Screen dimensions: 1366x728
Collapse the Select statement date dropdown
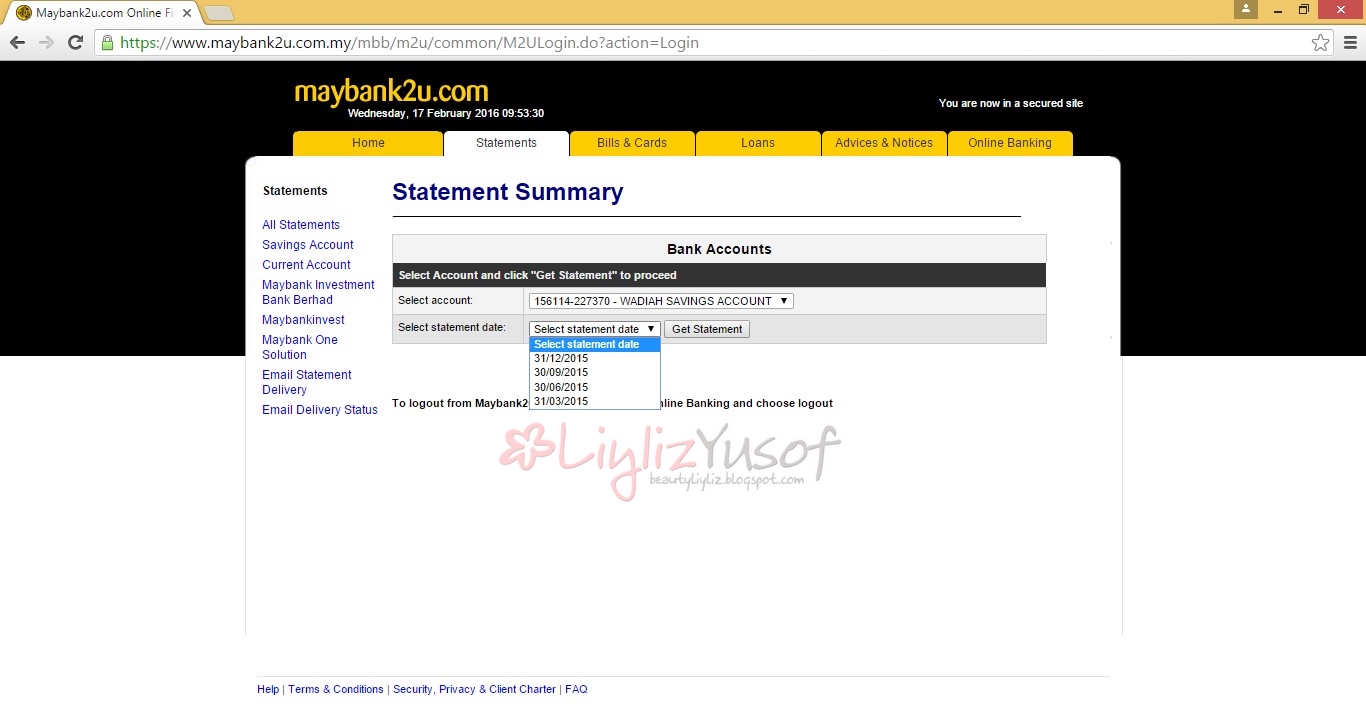pyautogui.click(x=594, y=329)
